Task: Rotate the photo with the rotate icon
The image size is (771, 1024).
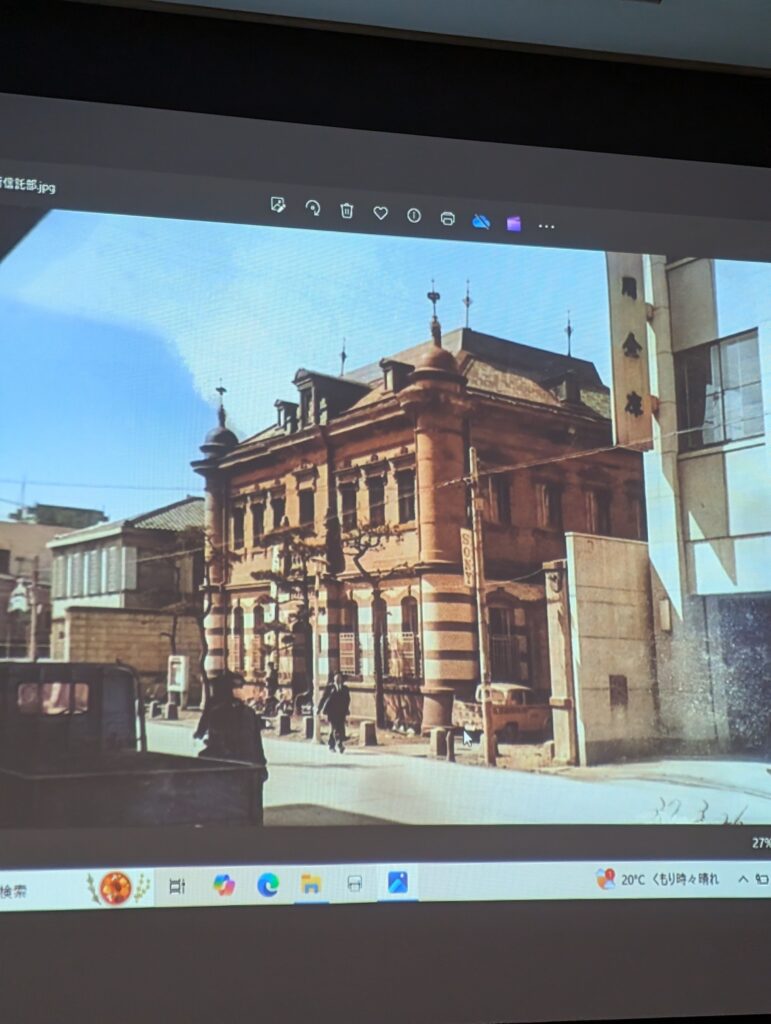Action: [x=313, y=208]
